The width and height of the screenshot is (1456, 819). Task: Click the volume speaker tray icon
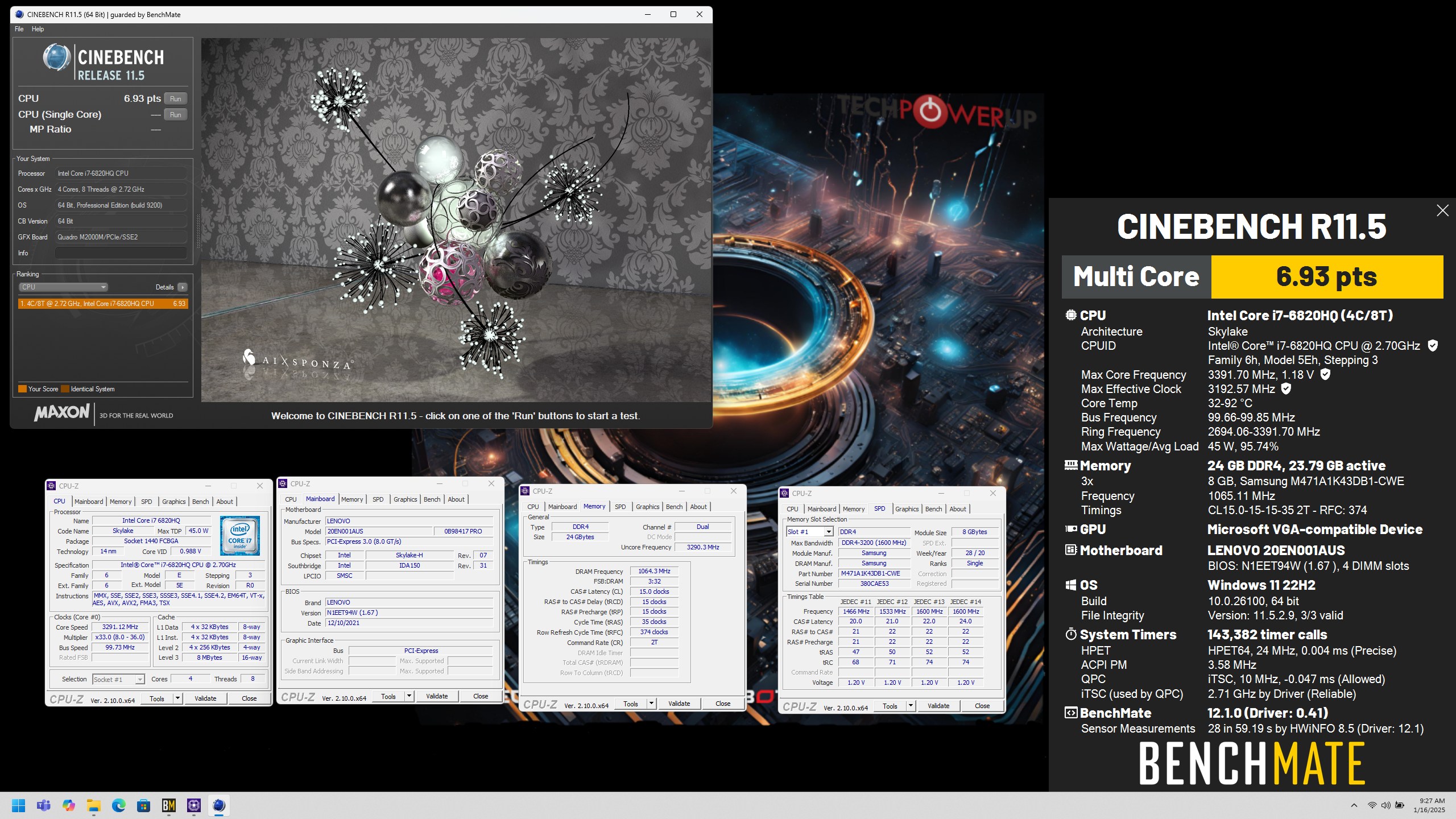point(1385,805)
